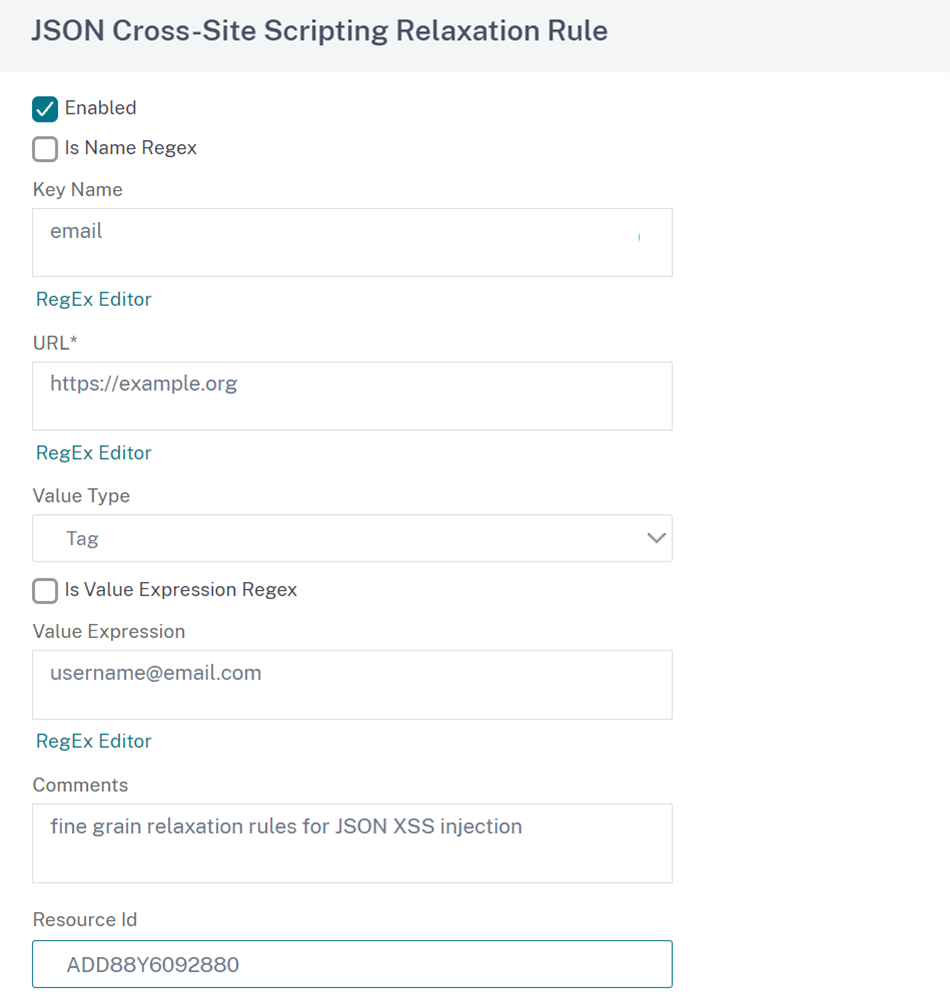Click the Resource Id input field
950x996 pixels.
[352, 964]
